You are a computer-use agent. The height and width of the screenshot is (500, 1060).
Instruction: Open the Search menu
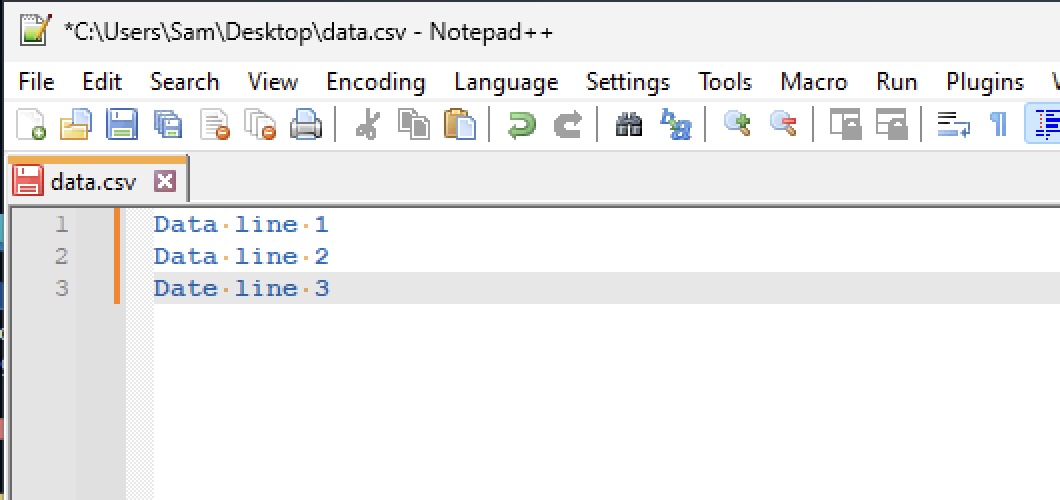185,82
